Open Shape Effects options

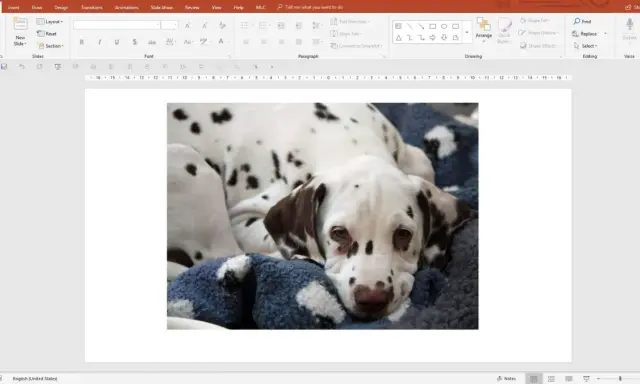[x=538, y=46]
